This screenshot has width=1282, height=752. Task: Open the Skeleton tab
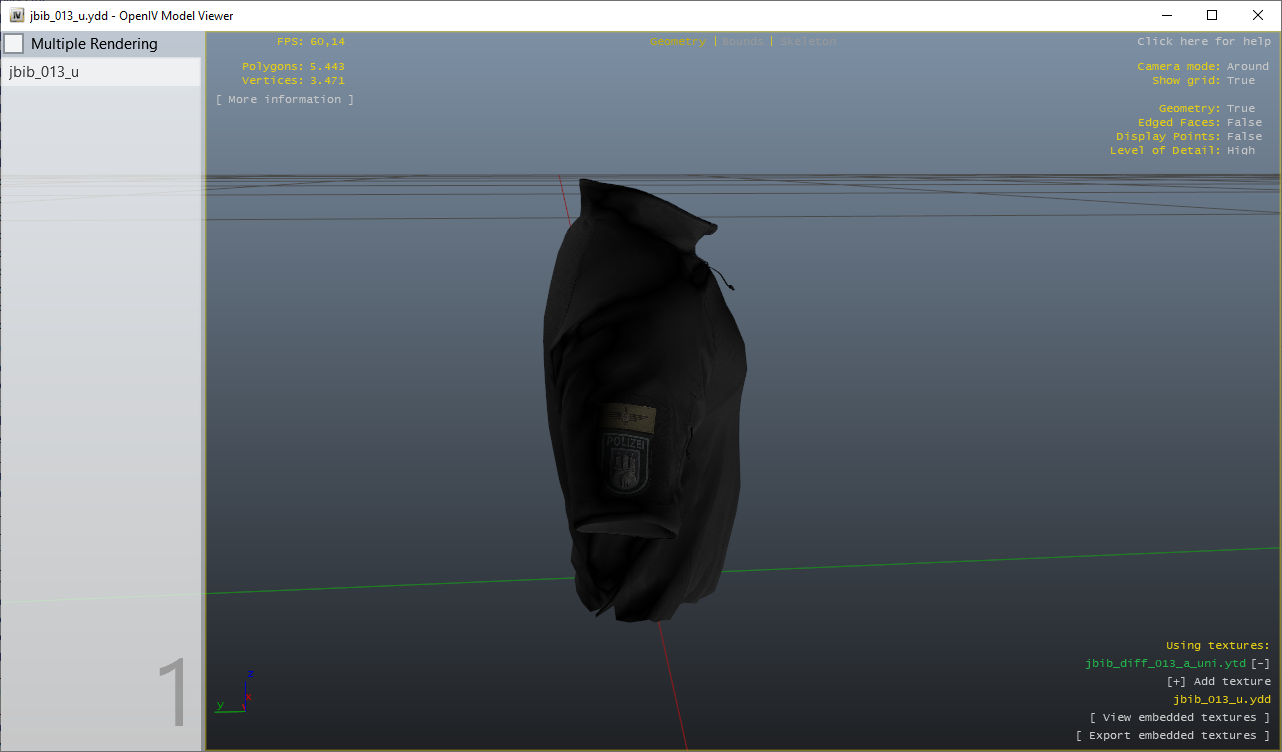click(807, 42)
